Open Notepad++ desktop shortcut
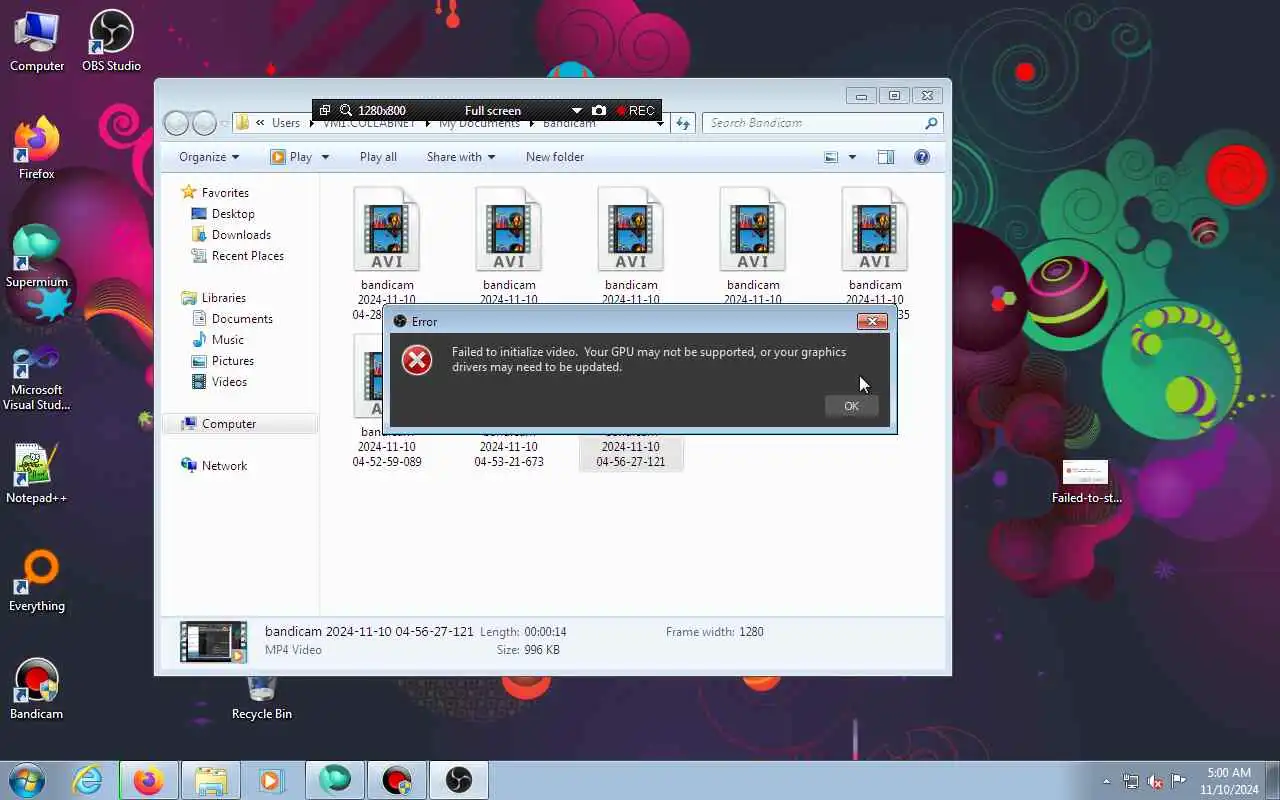The width and height of the screenshot is (1280, 800). 37,473
